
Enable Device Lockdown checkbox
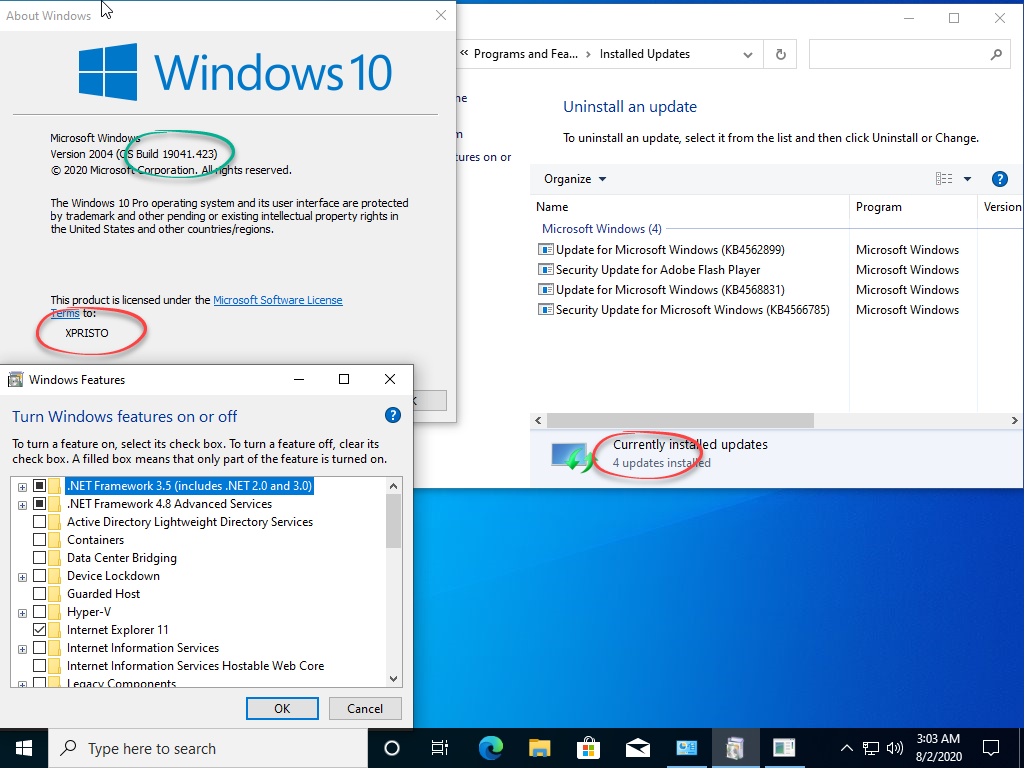[39, 575]
